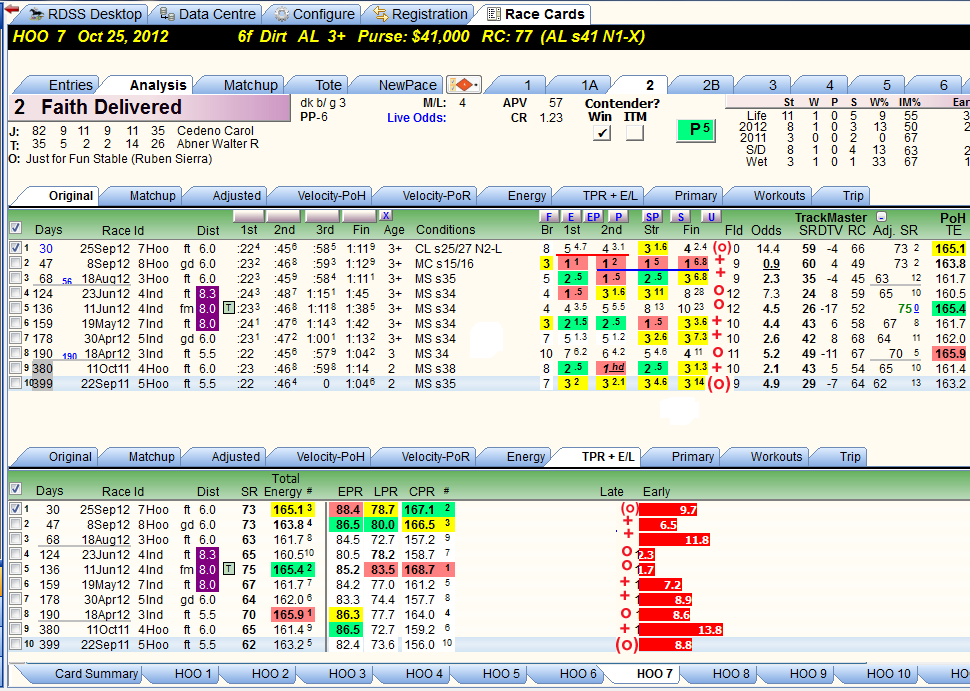Click the trainer name Abner Walter R

click(x=218, y=144)
